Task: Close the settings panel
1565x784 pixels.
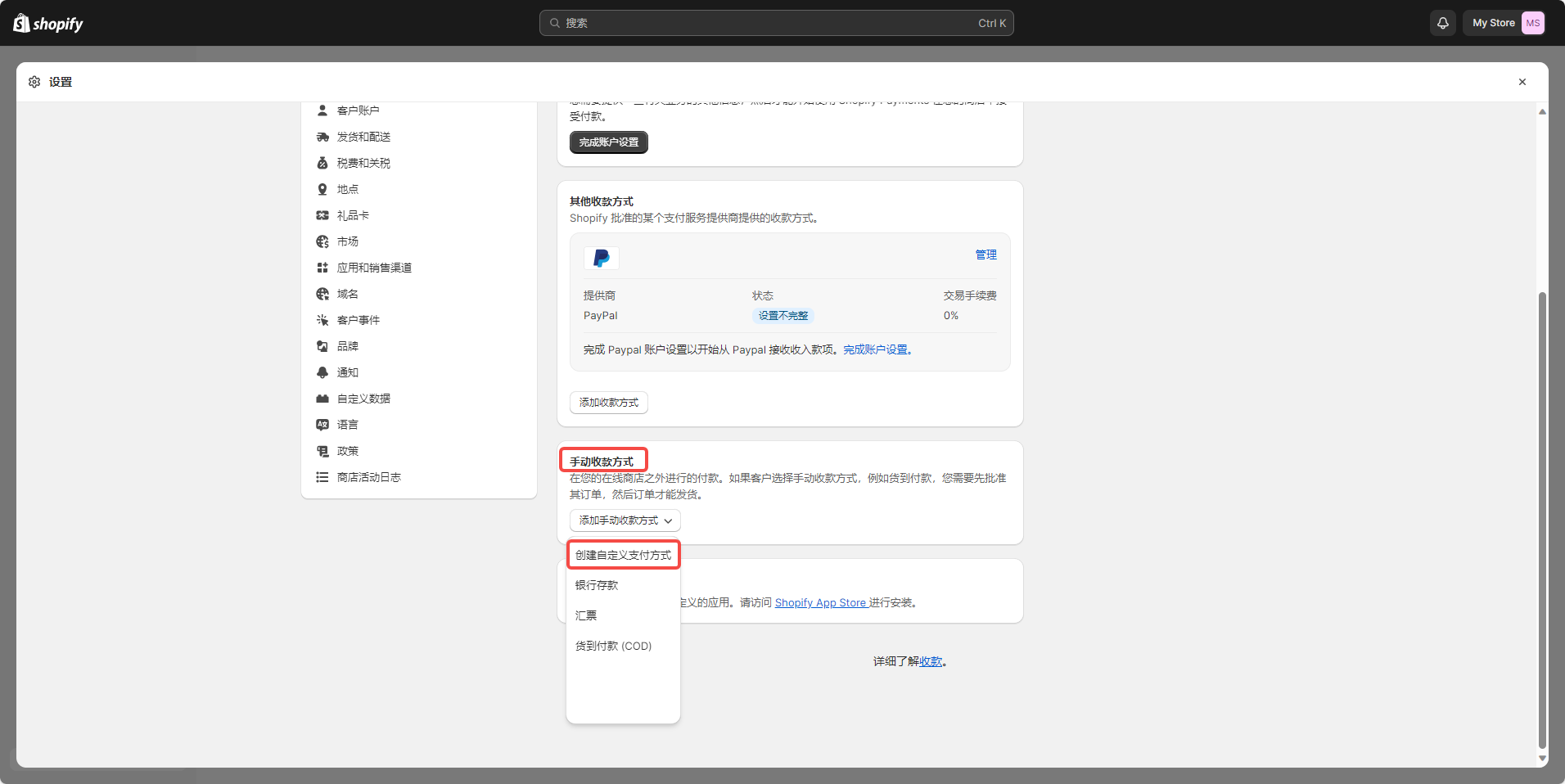Action: [1522, 82]
